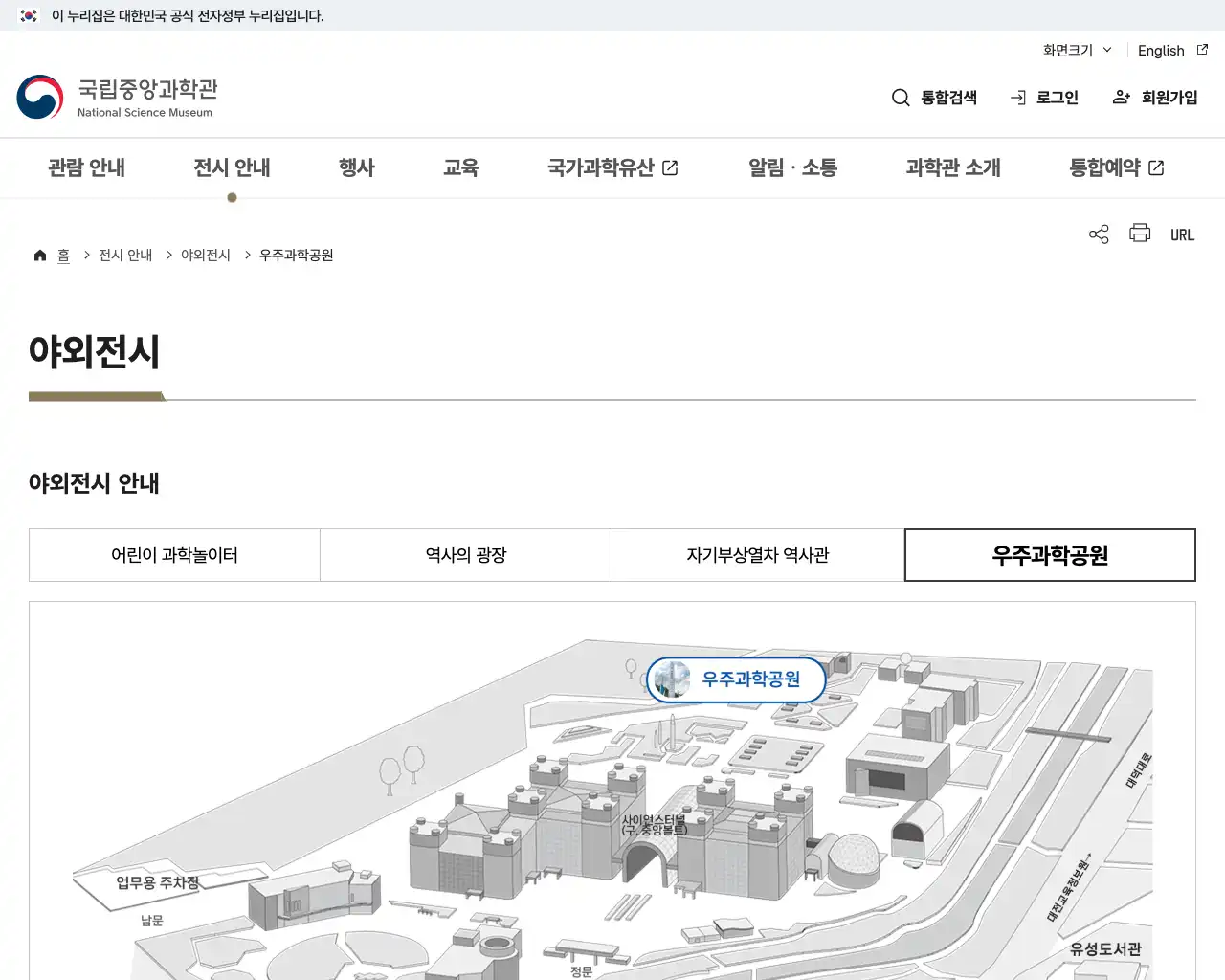This screenshot has width=1225, height=980.
Task: Select the 교육 menu item
Action: click(461, 167)
